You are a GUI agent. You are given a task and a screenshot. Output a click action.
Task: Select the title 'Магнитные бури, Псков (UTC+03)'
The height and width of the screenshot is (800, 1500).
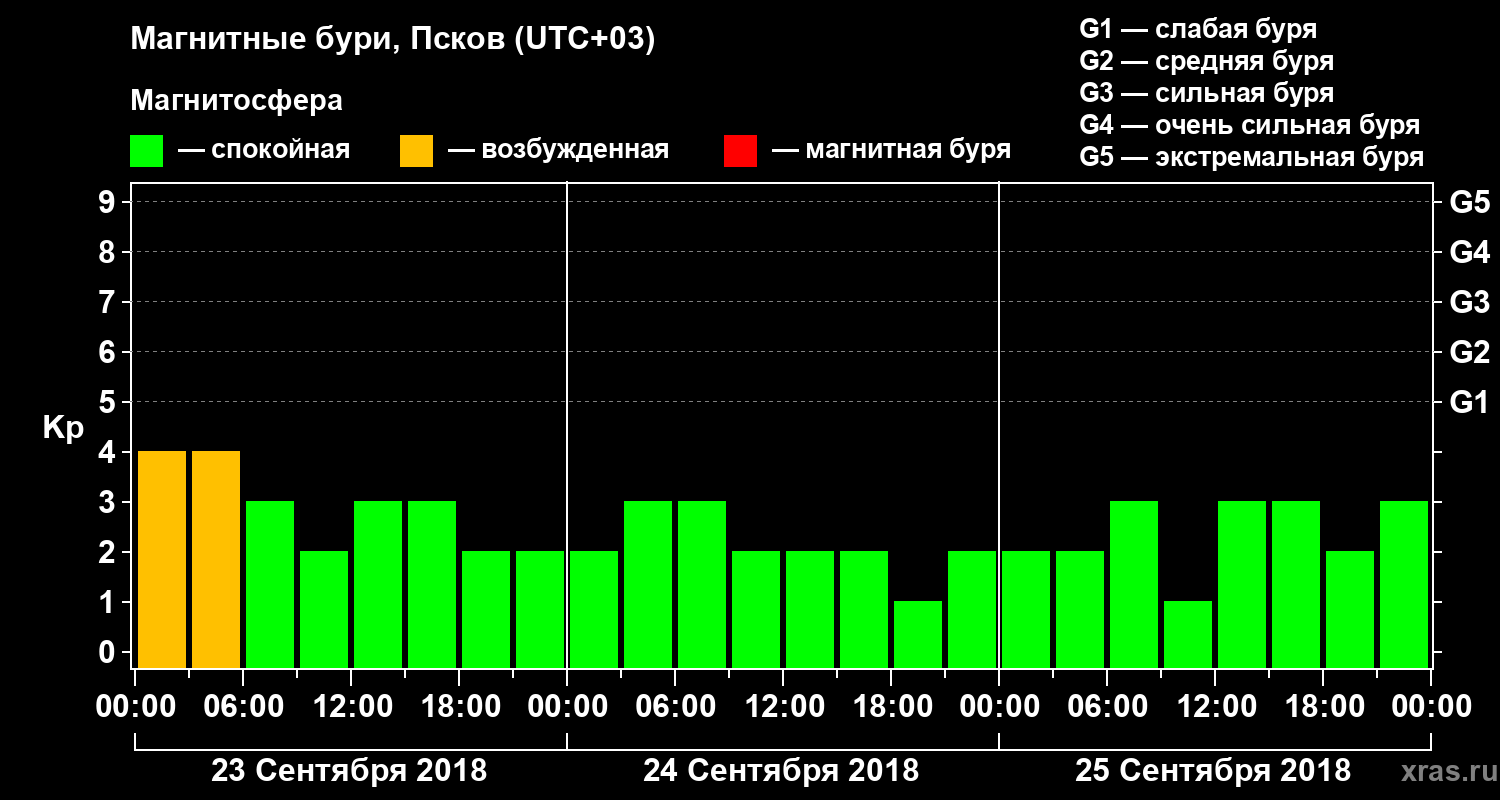[393, 40]
